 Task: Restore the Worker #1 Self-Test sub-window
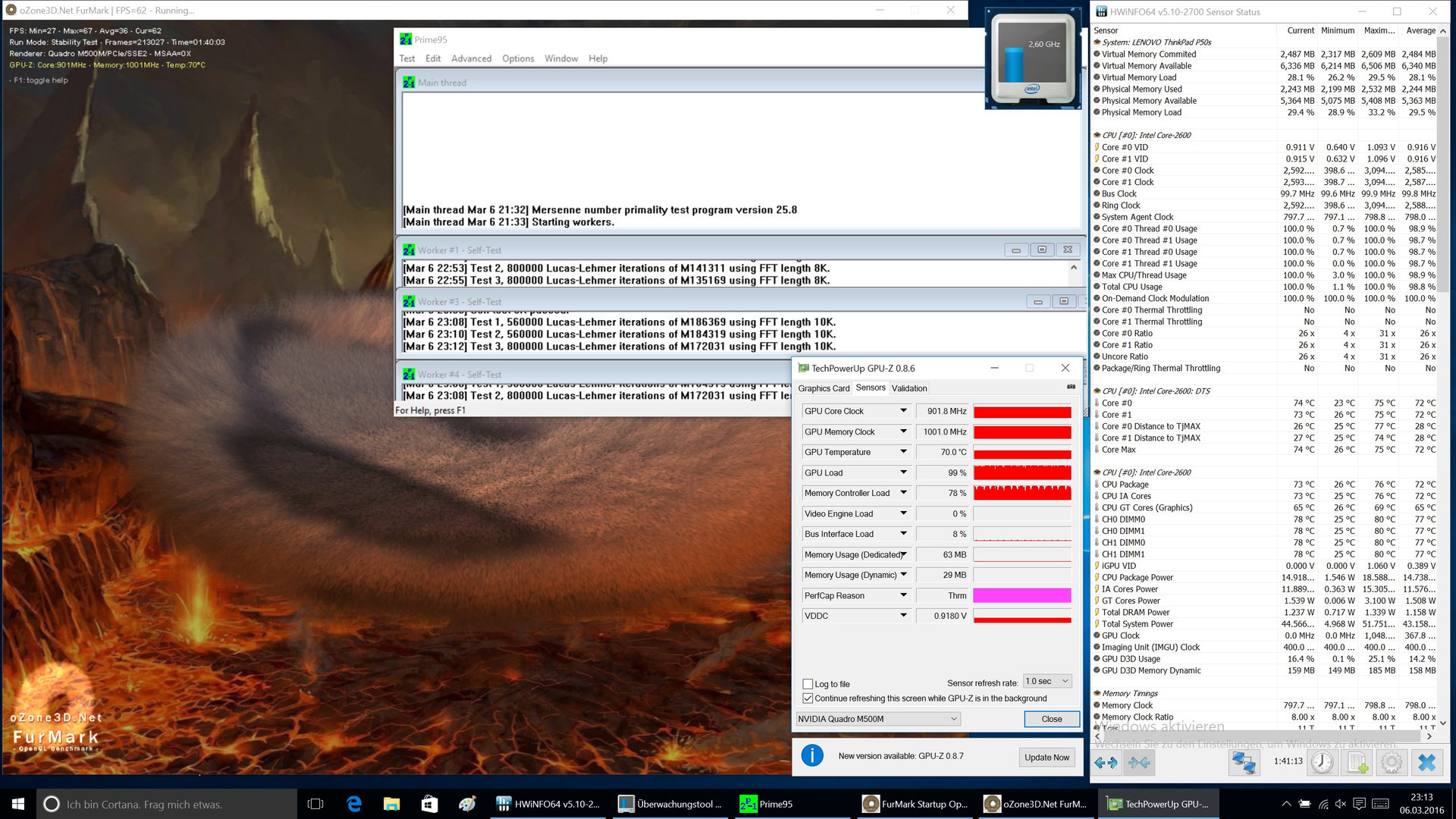(1042, 249)
